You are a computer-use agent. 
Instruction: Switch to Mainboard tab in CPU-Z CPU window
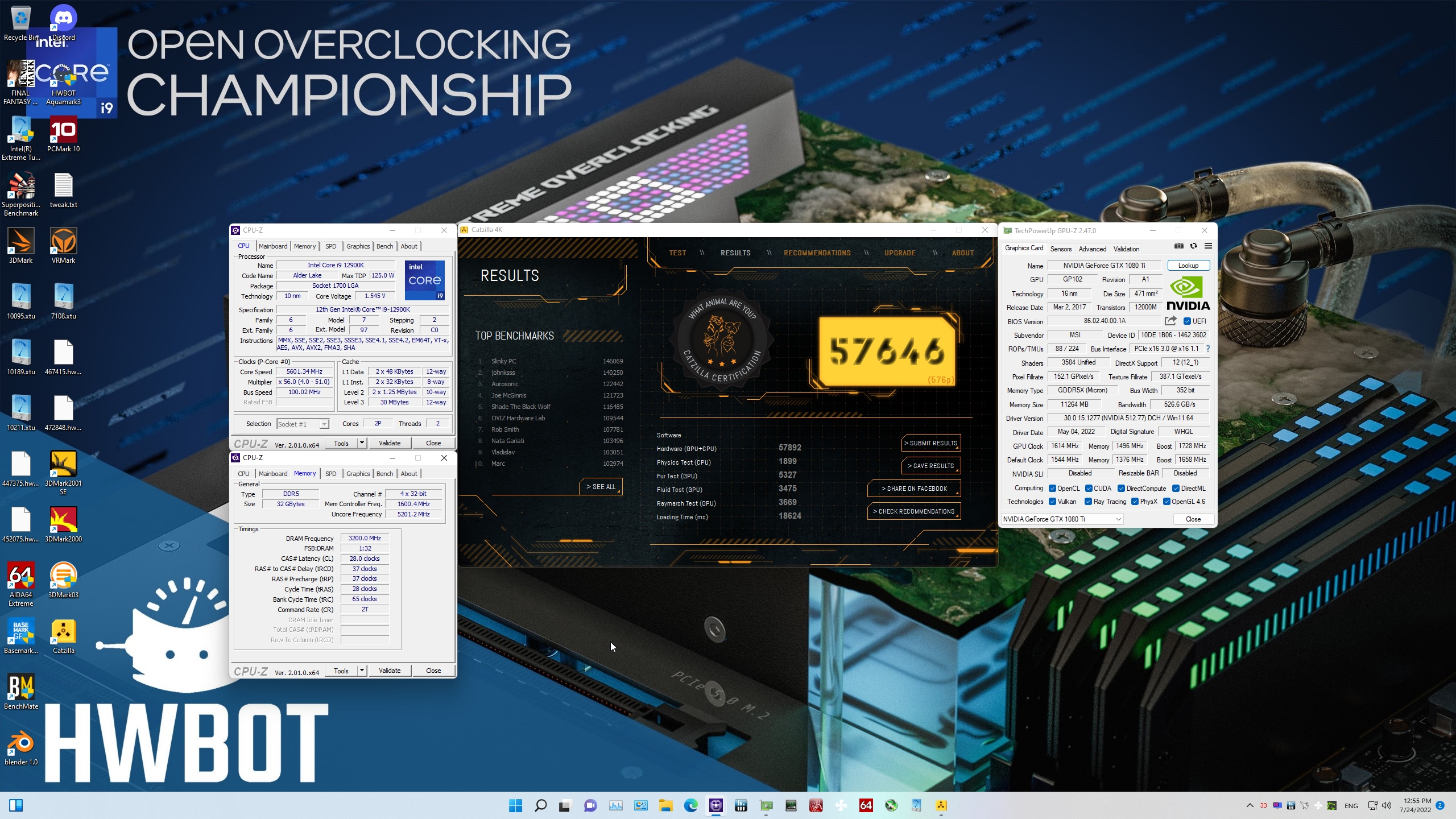[x=273, y=246]
